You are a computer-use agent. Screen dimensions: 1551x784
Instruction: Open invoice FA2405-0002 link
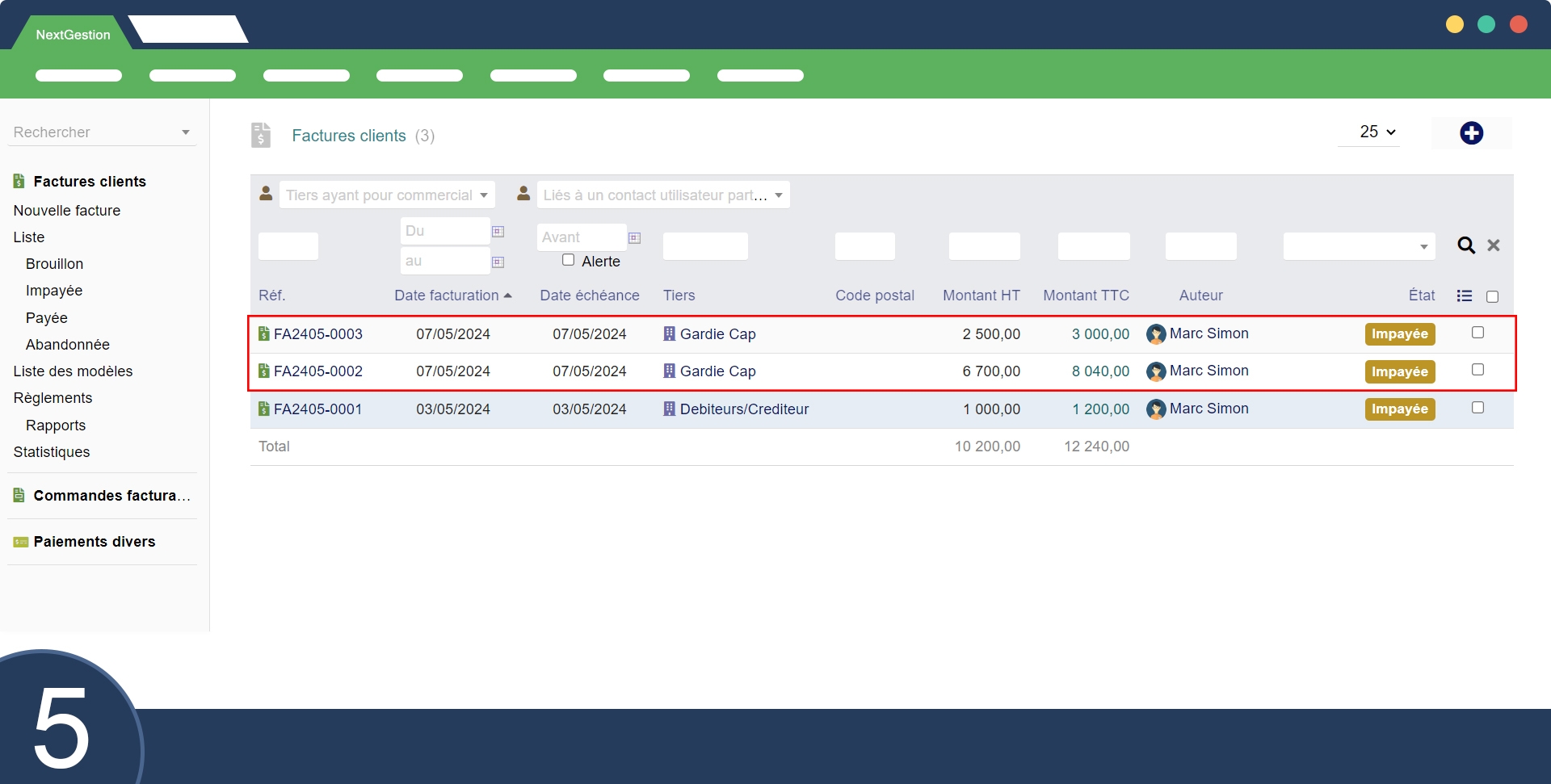point(317,371)
